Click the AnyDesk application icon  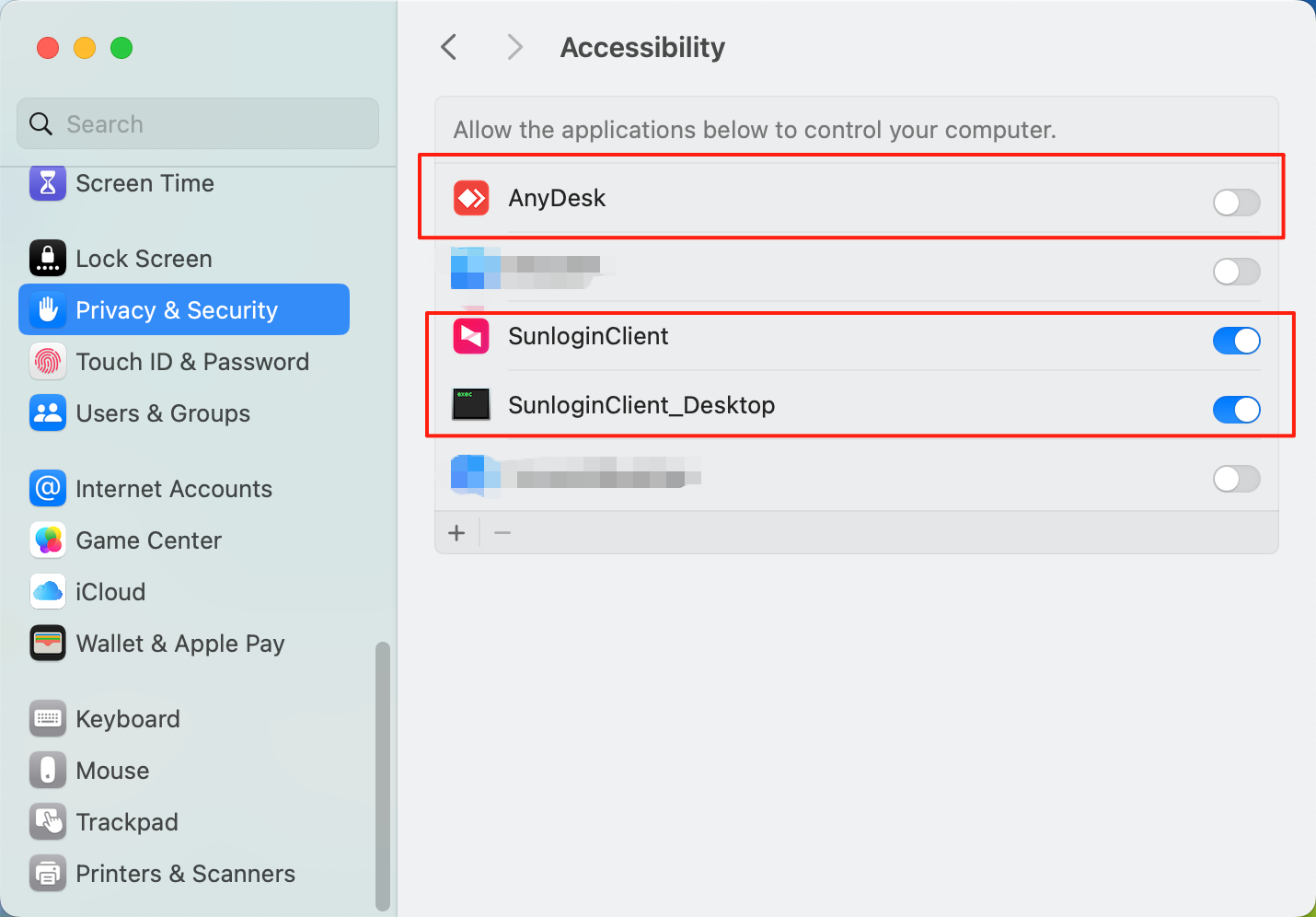470,197
